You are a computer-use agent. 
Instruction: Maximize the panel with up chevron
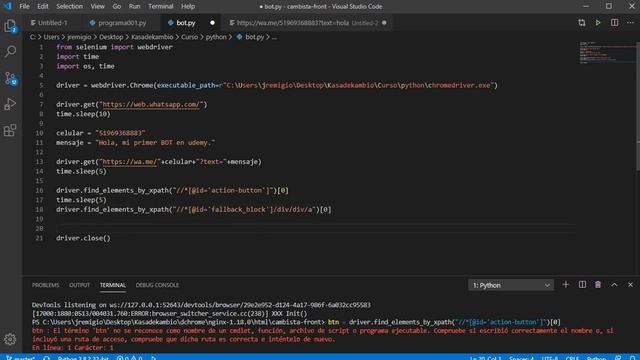click(x=614, y=285)
